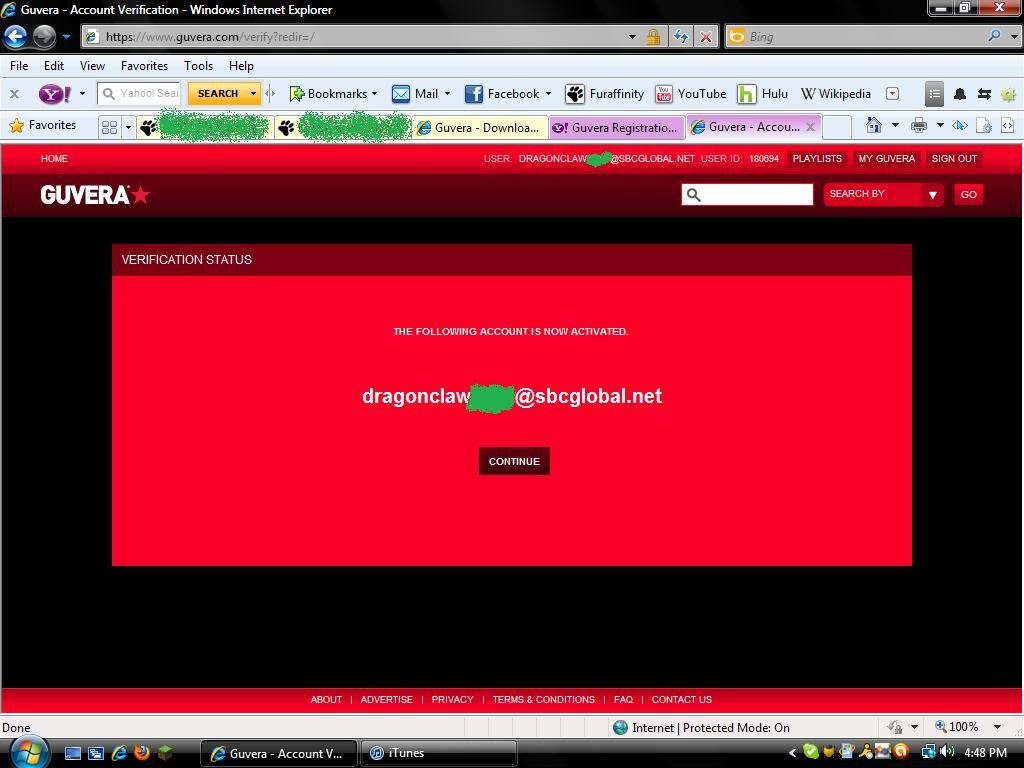The image size is (1024, 768).
Task: Click the Refresh page icon
Action: pyautogui.click(x=680, y=37)
